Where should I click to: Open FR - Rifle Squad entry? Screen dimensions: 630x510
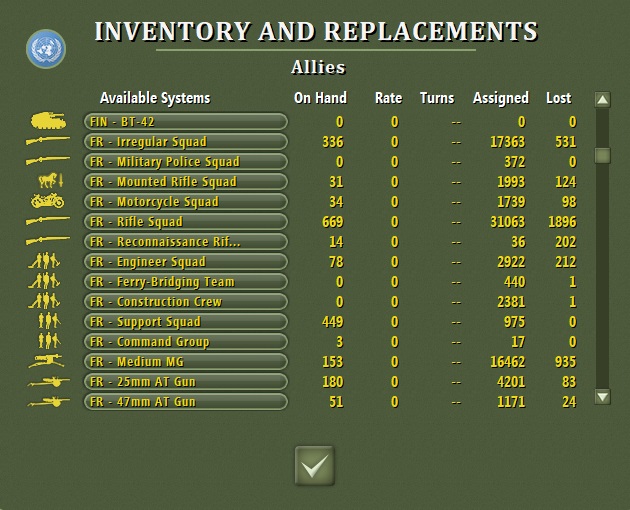(x=186, y=221)
